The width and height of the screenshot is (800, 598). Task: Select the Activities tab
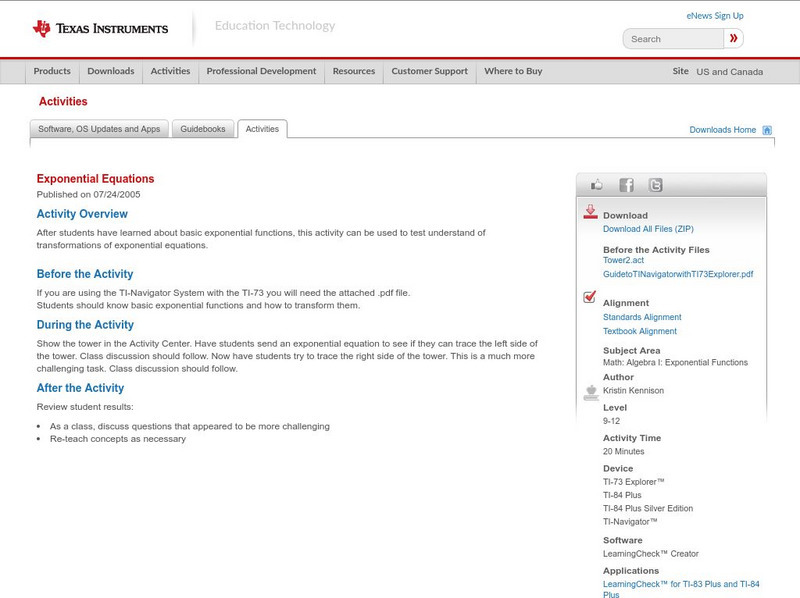coord(262,129)
